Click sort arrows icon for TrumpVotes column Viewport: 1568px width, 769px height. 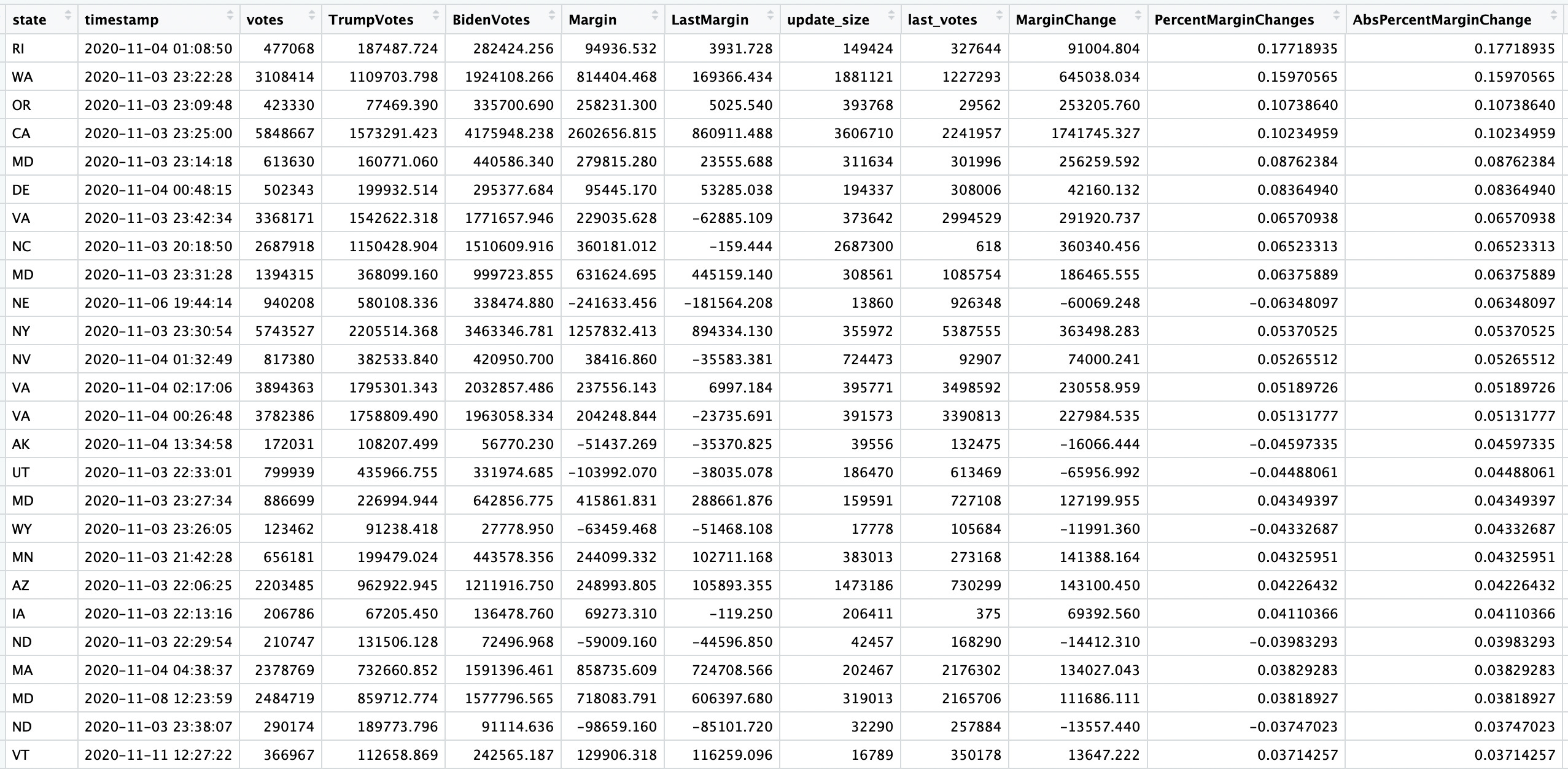pos(436,15)
